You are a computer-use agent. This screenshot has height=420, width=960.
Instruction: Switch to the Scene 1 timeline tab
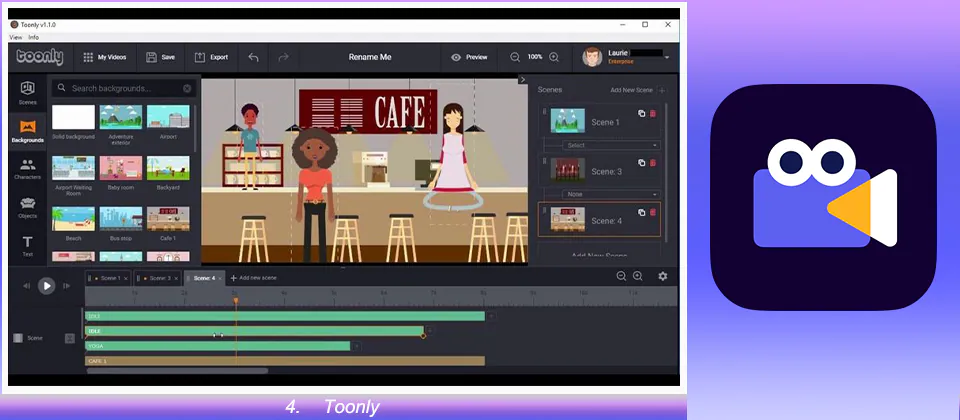click(107, 278)
